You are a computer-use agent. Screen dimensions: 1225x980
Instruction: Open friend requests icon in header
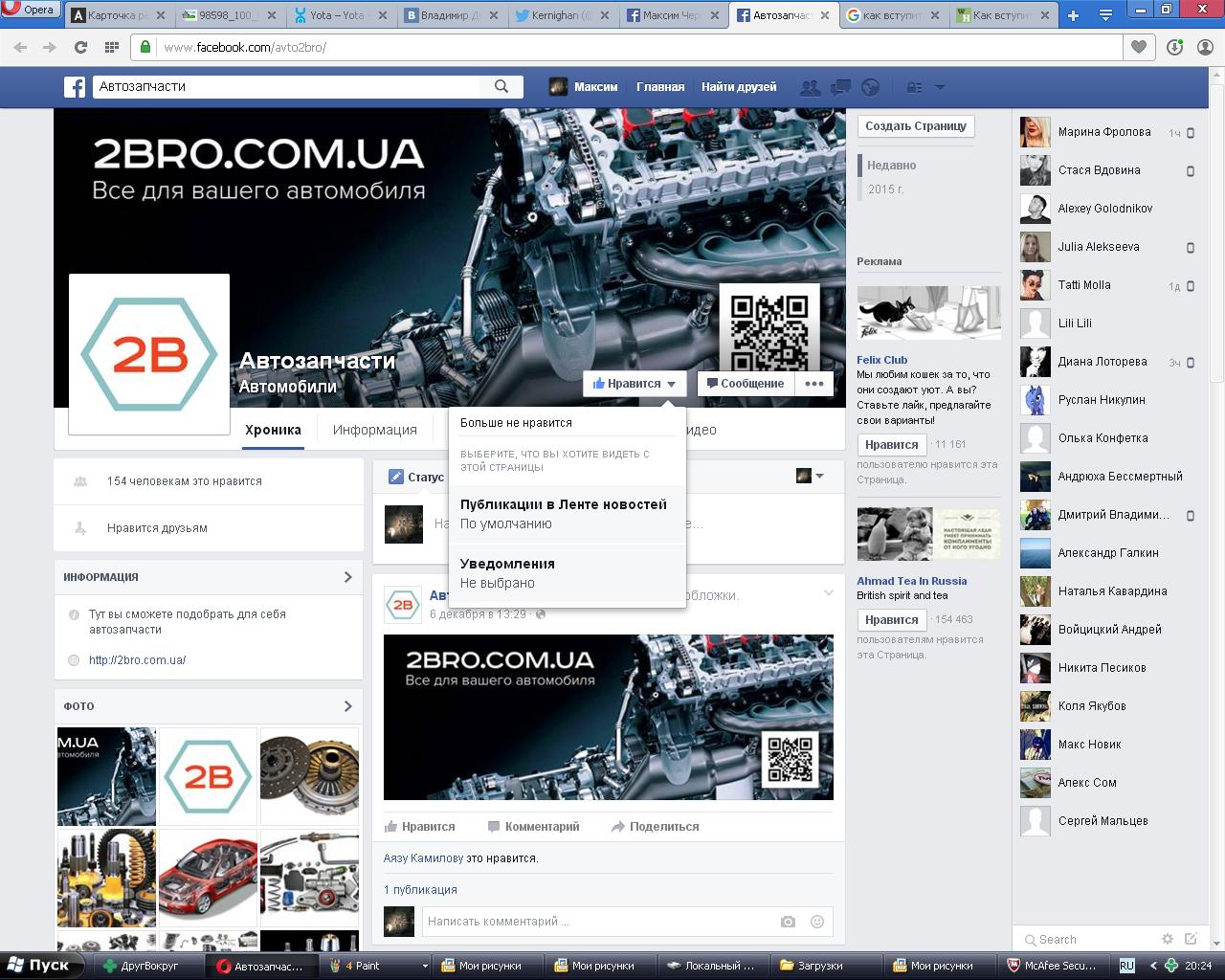[x=810, y=87]
